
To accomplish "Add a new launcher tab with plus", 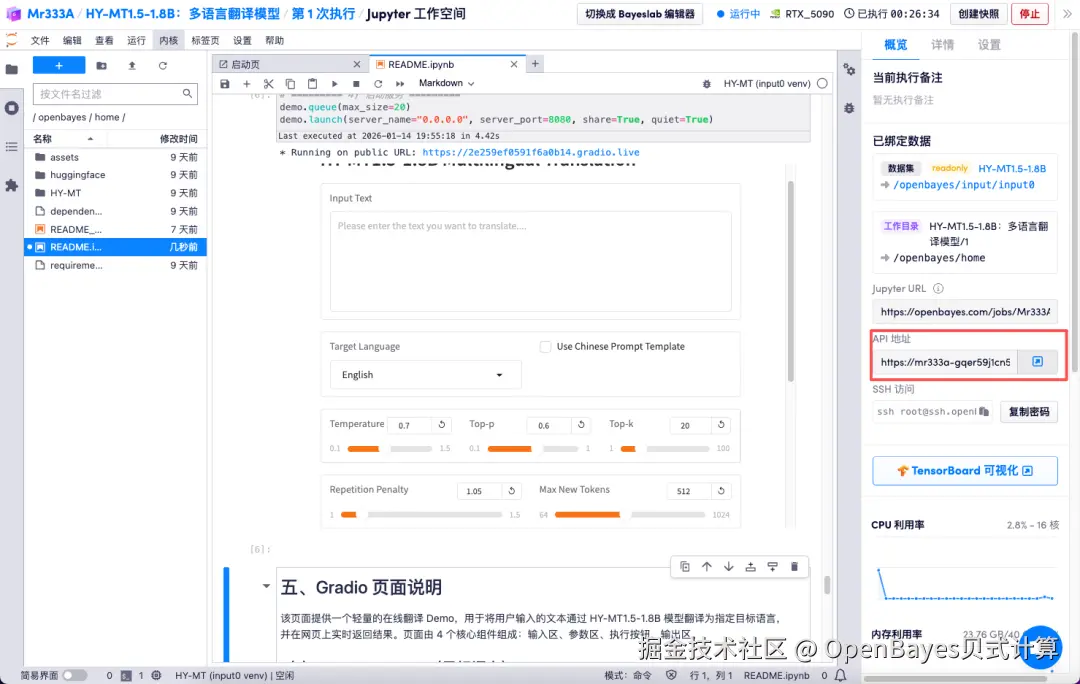I will (535, 64).
